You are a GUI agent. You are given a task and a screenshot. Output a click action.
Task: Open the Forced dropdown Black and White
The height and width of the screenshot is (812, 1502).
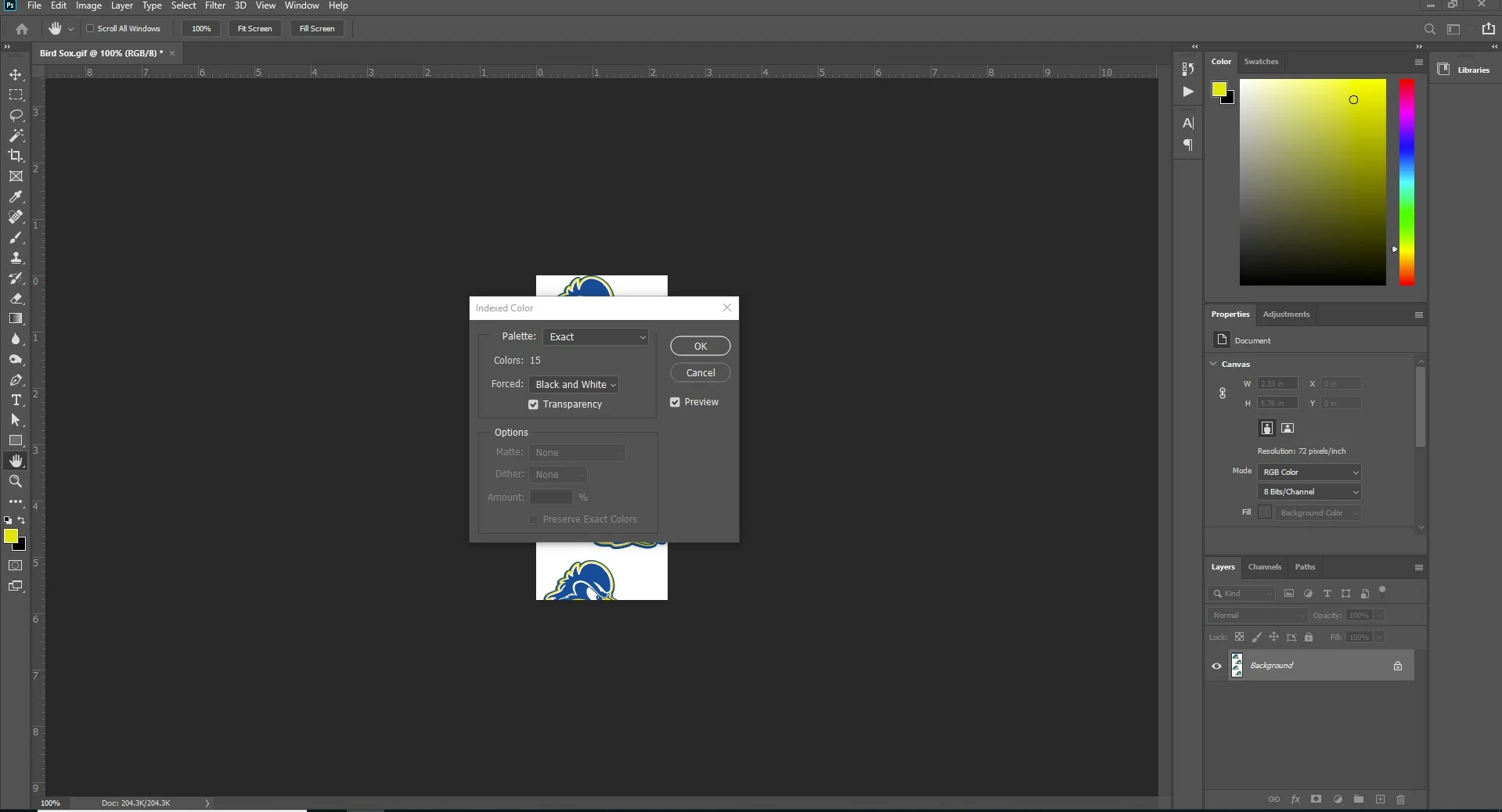pos(574,385)
